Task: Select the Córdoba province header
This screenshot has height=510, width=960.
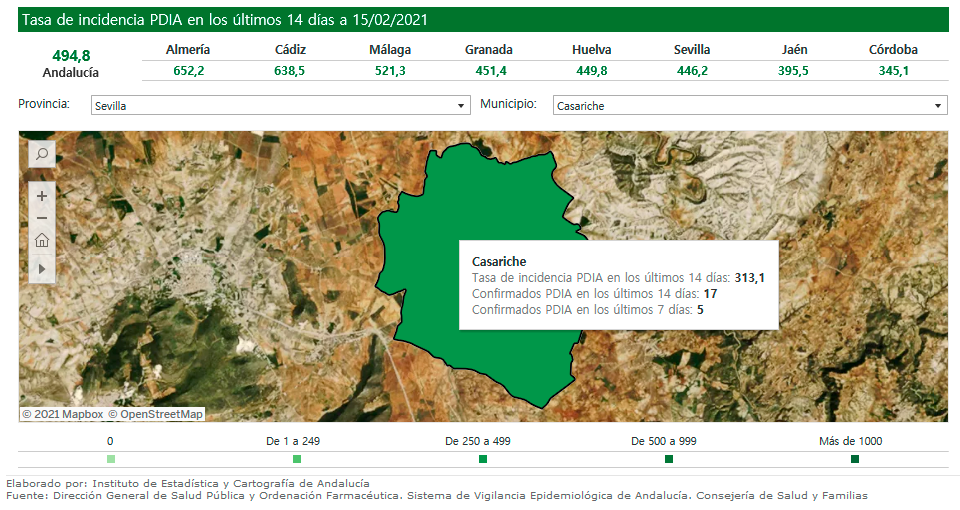Action: tap(893, 49)
